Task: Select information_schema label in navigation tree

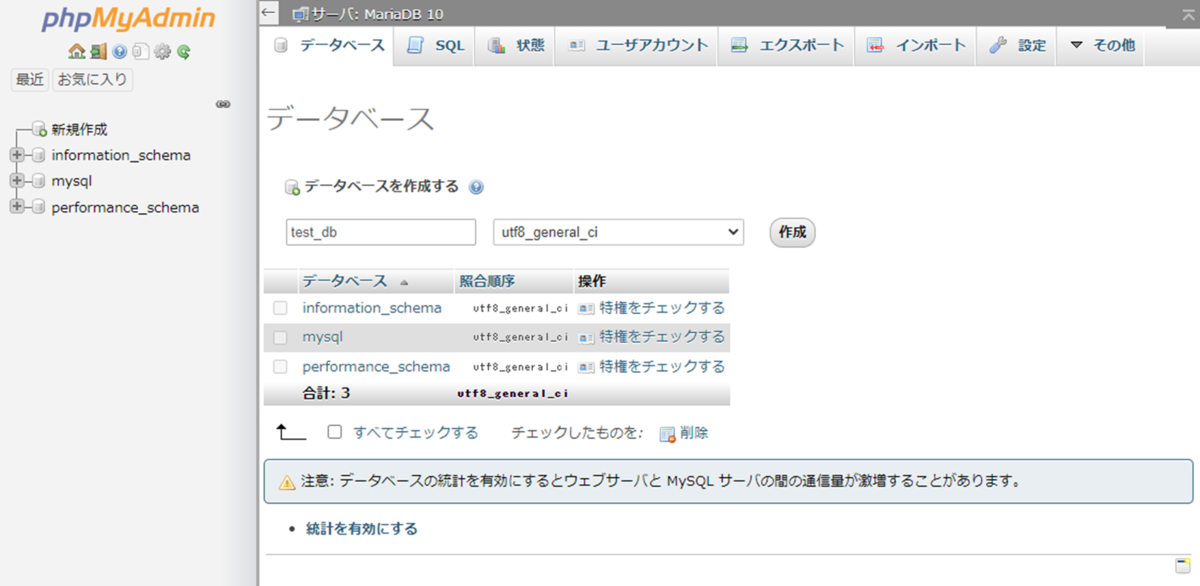Action: pos(121,155)
